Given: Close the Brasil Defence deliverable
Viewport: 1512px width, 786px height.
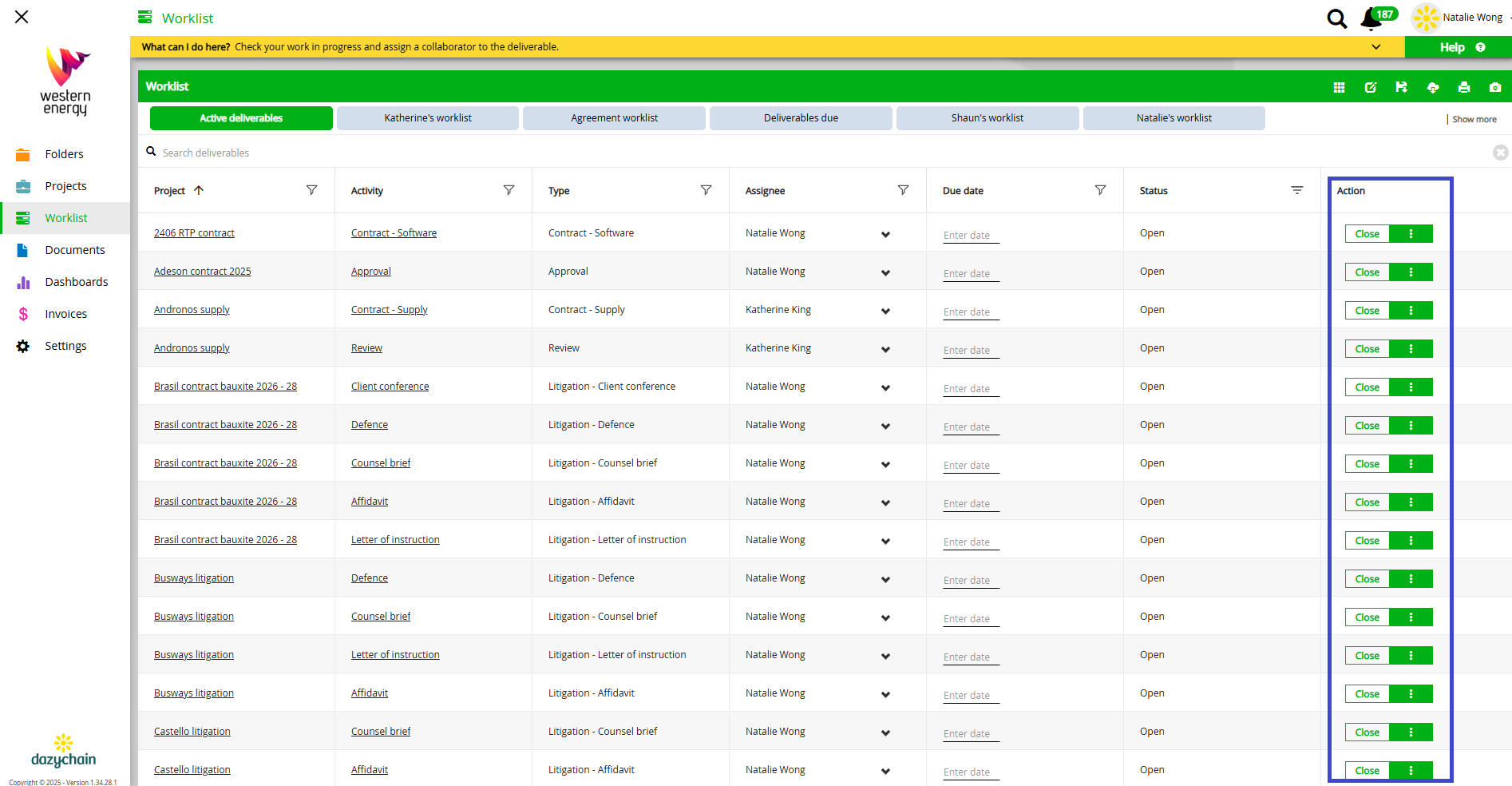Looking at the screenshot, I should [x=1368, y=425].
